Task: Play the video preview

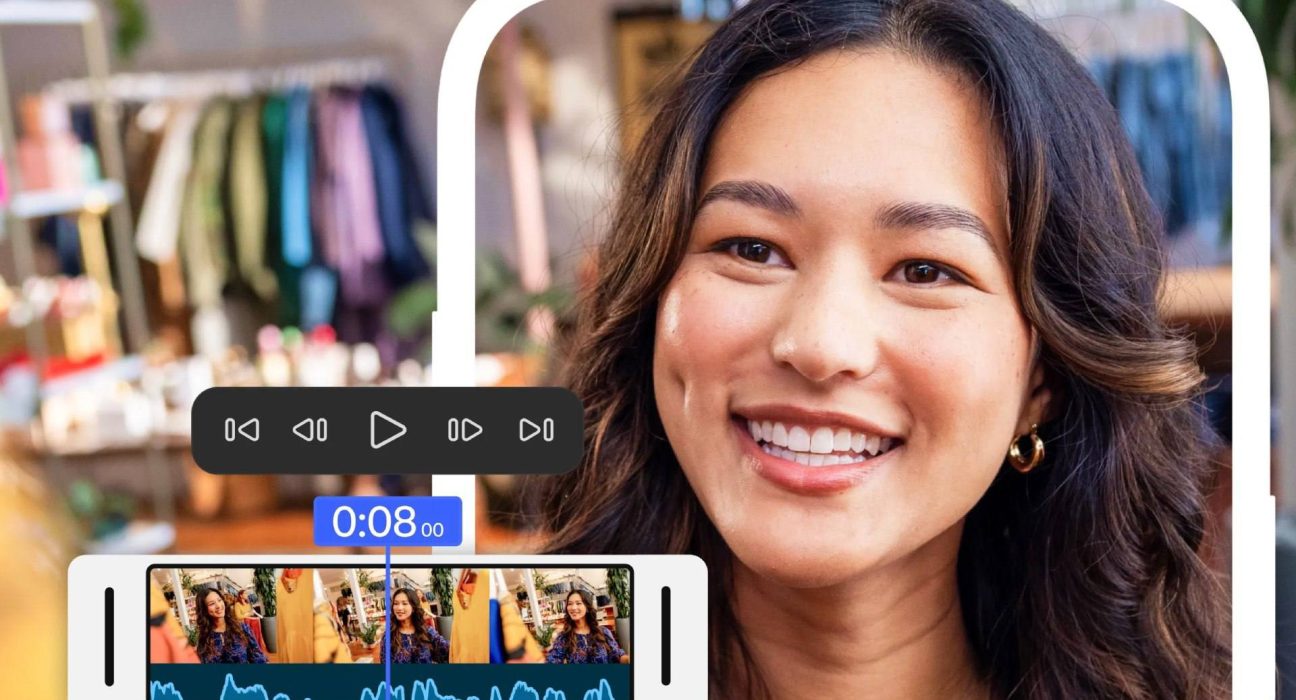Action: [387, 430]
